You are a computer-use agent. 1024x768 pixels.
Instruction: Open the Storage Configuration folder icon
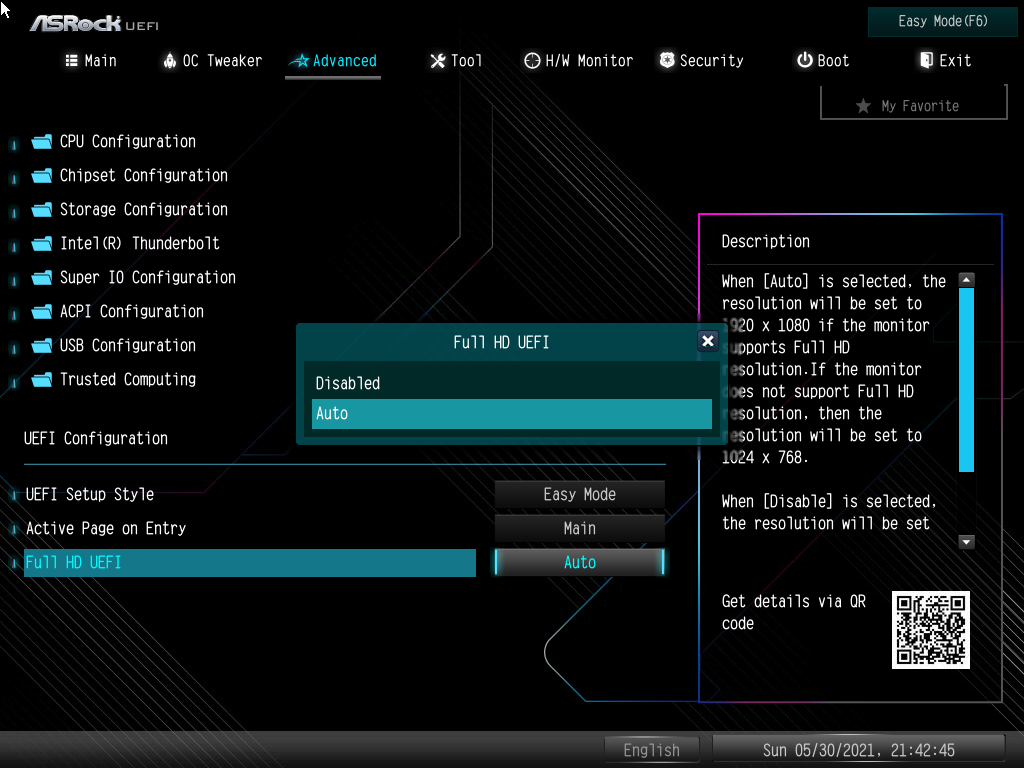click(x=41, y=210)
